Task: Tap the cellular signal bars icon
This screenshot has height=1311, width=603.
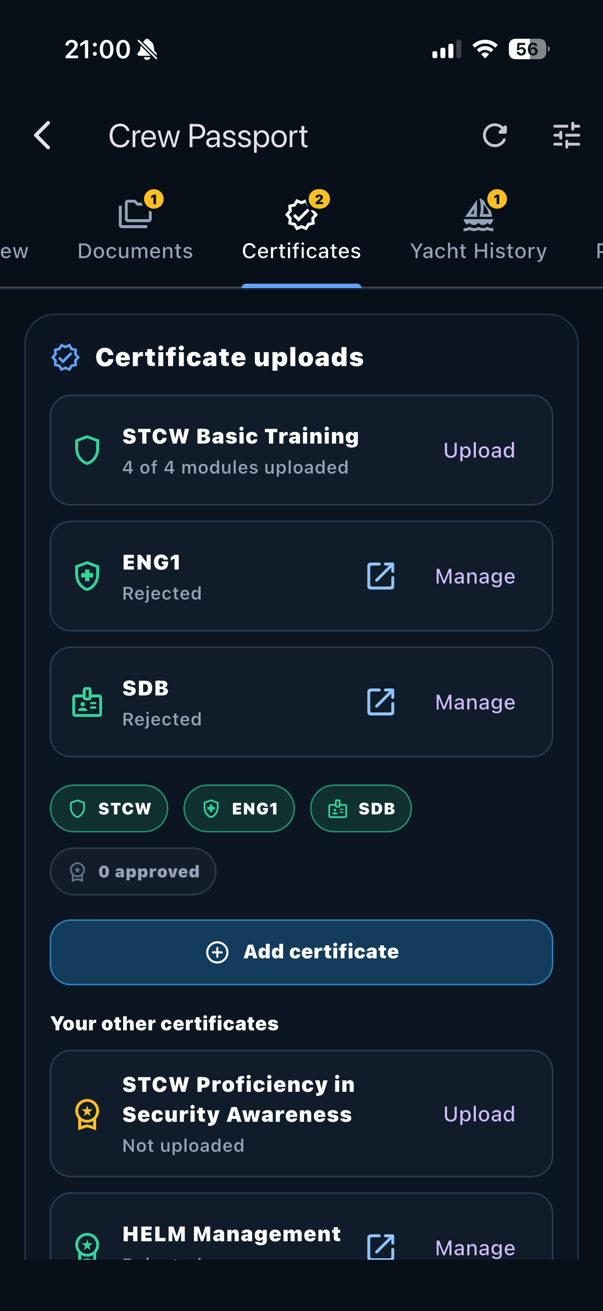Action: (446, 49)
